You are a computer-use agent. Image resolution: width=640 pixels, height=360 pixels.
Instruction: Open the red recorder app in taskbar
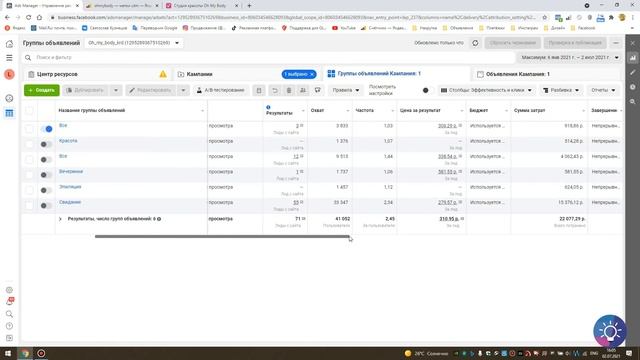point(41,353)
